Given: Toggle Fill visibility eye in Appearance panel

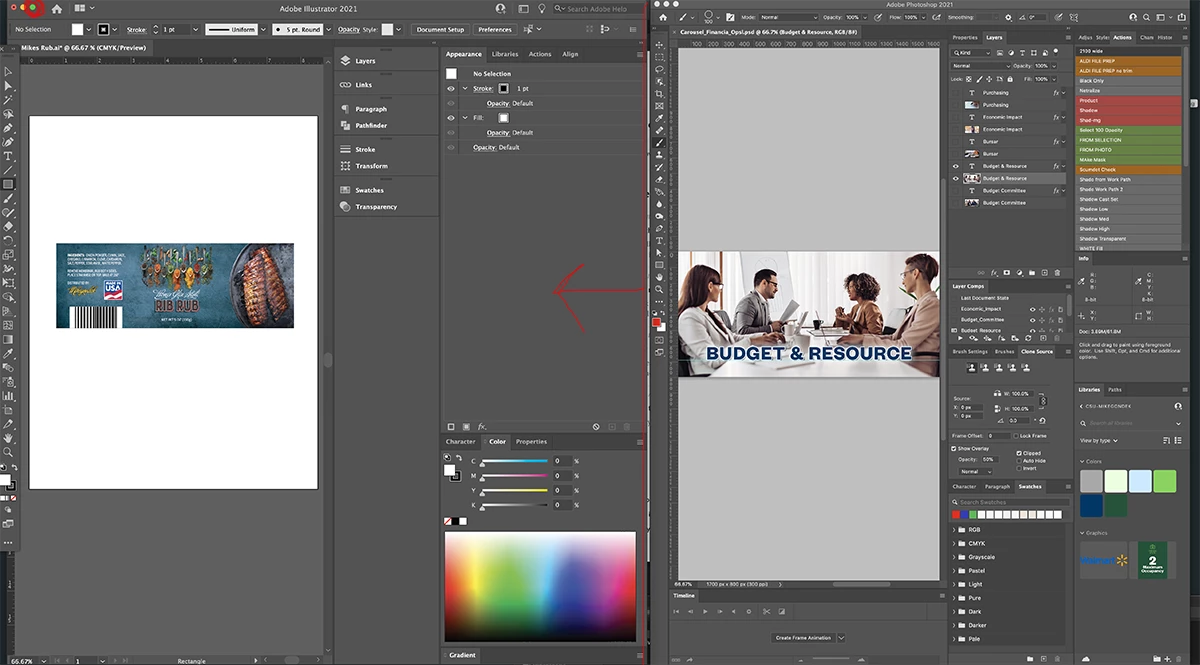Looking at the screenshot, I should pos(451,118).
